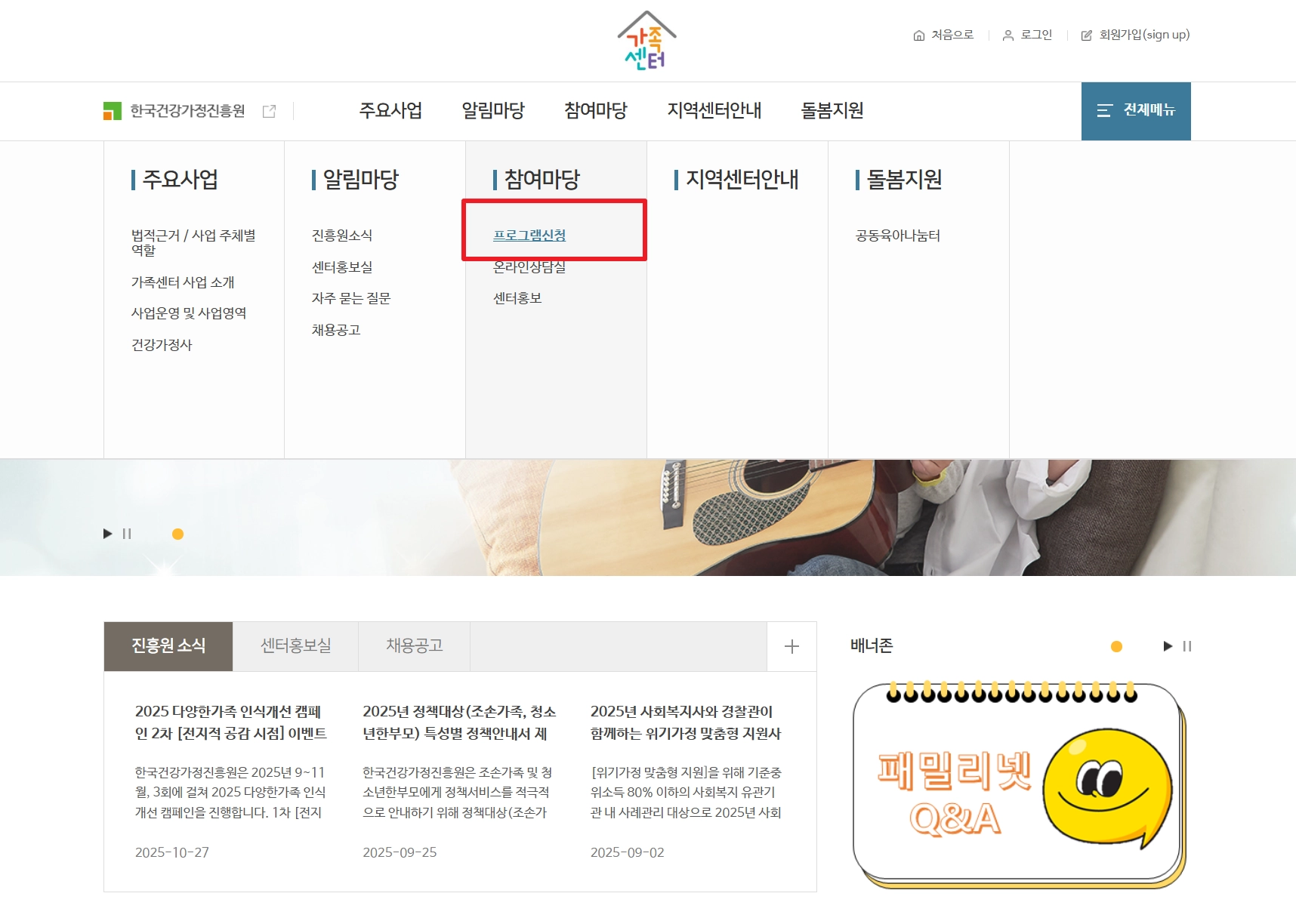Viewport: 1296px width, 924px height.
Task: Switch to the 센터홍보실 tab
Action: [x=295, y=646]
